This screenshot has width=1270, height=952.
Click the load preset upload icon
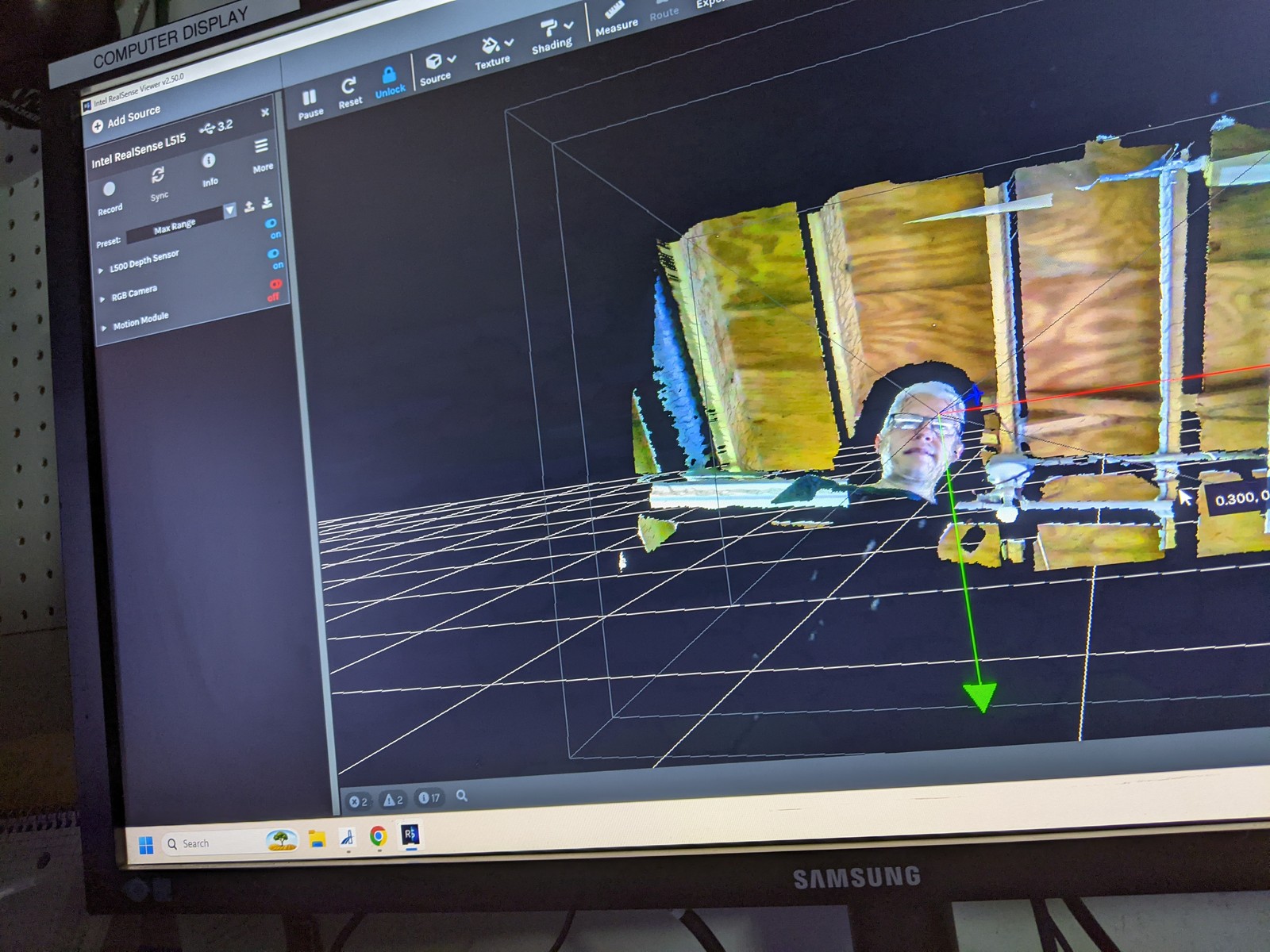point(249,206)
